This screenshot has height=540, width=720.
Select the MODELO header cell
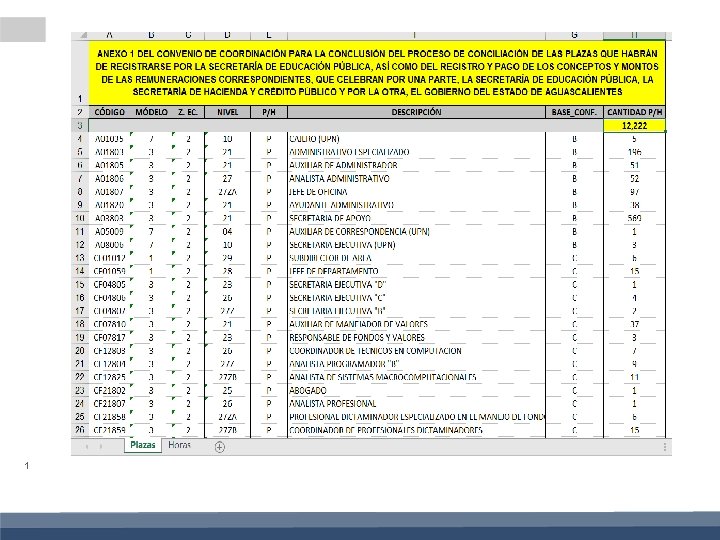pyautogui.click(x=151, y=112)
